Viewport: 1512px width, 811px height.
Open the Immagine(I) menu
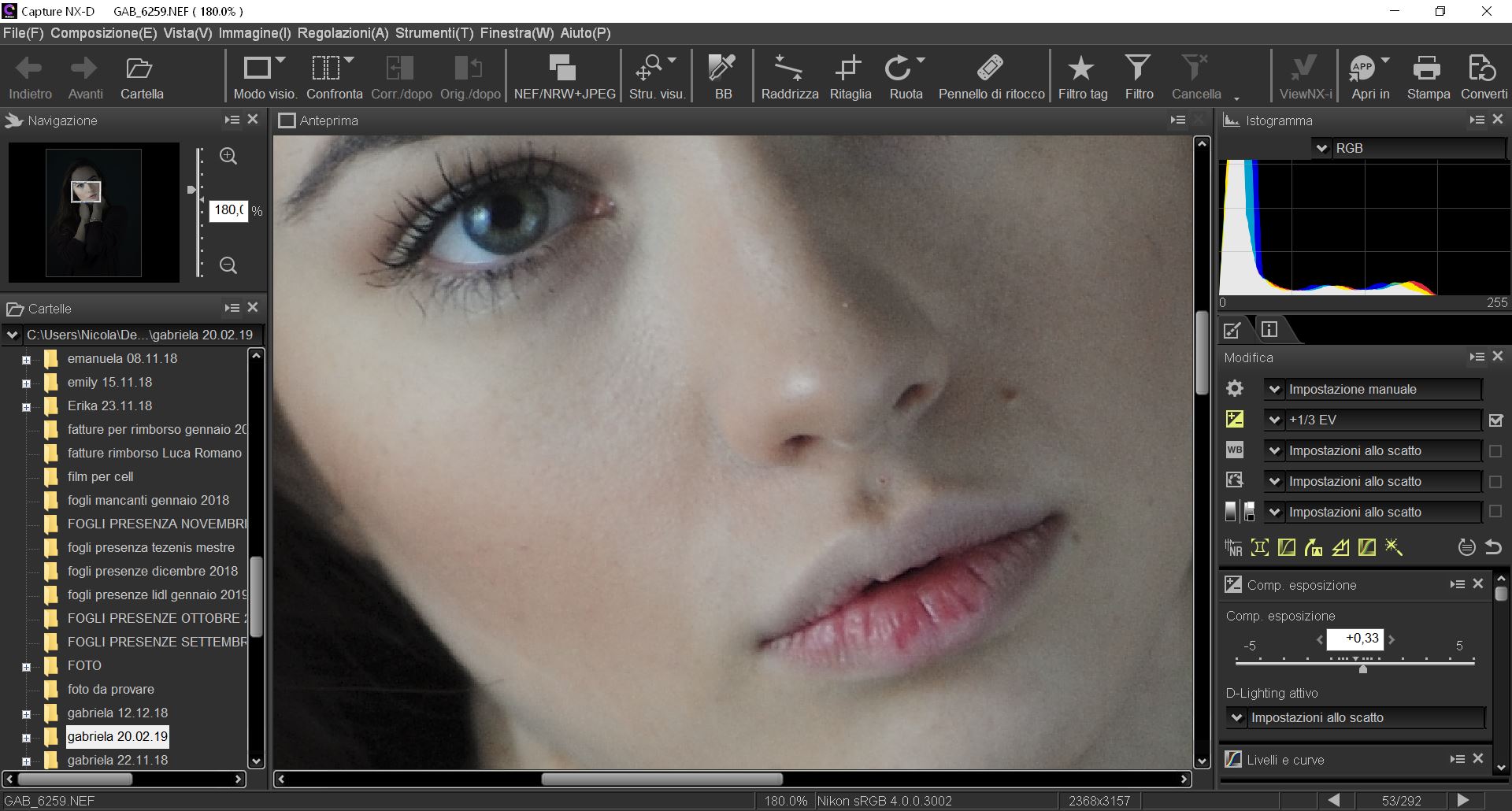254,33
